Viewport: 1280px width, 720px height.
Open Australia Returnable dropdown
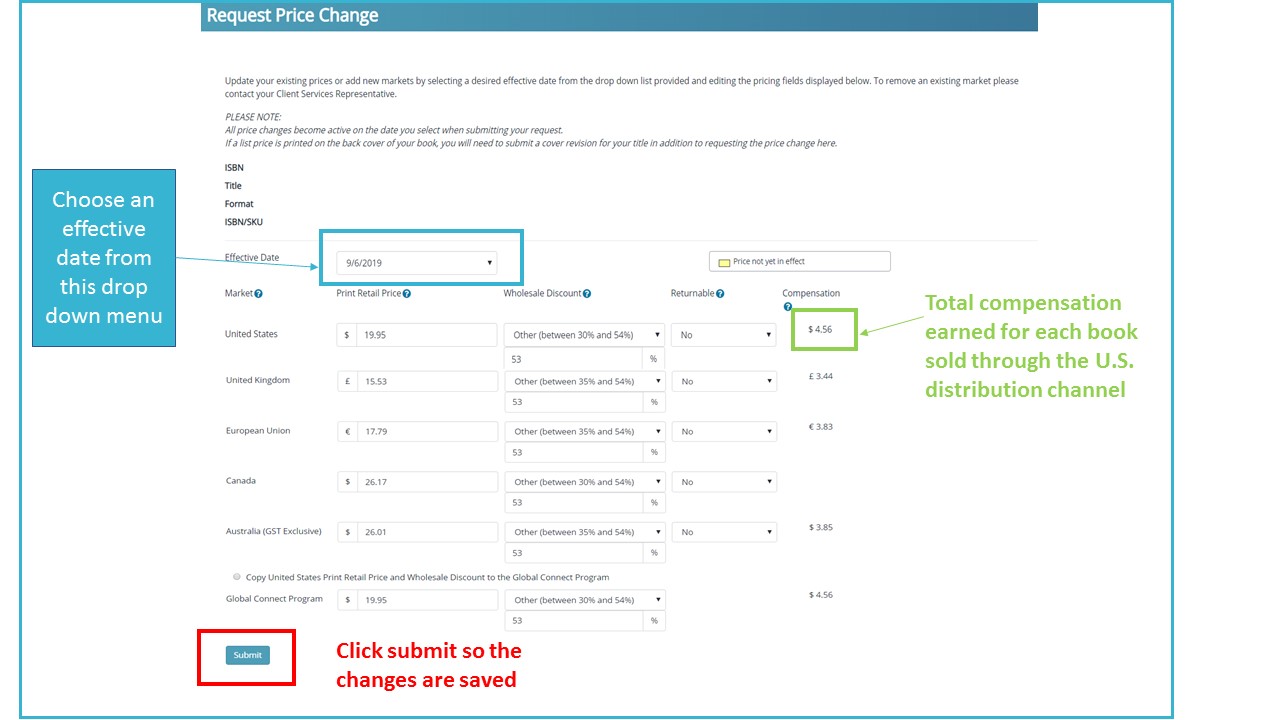[724, 532]
